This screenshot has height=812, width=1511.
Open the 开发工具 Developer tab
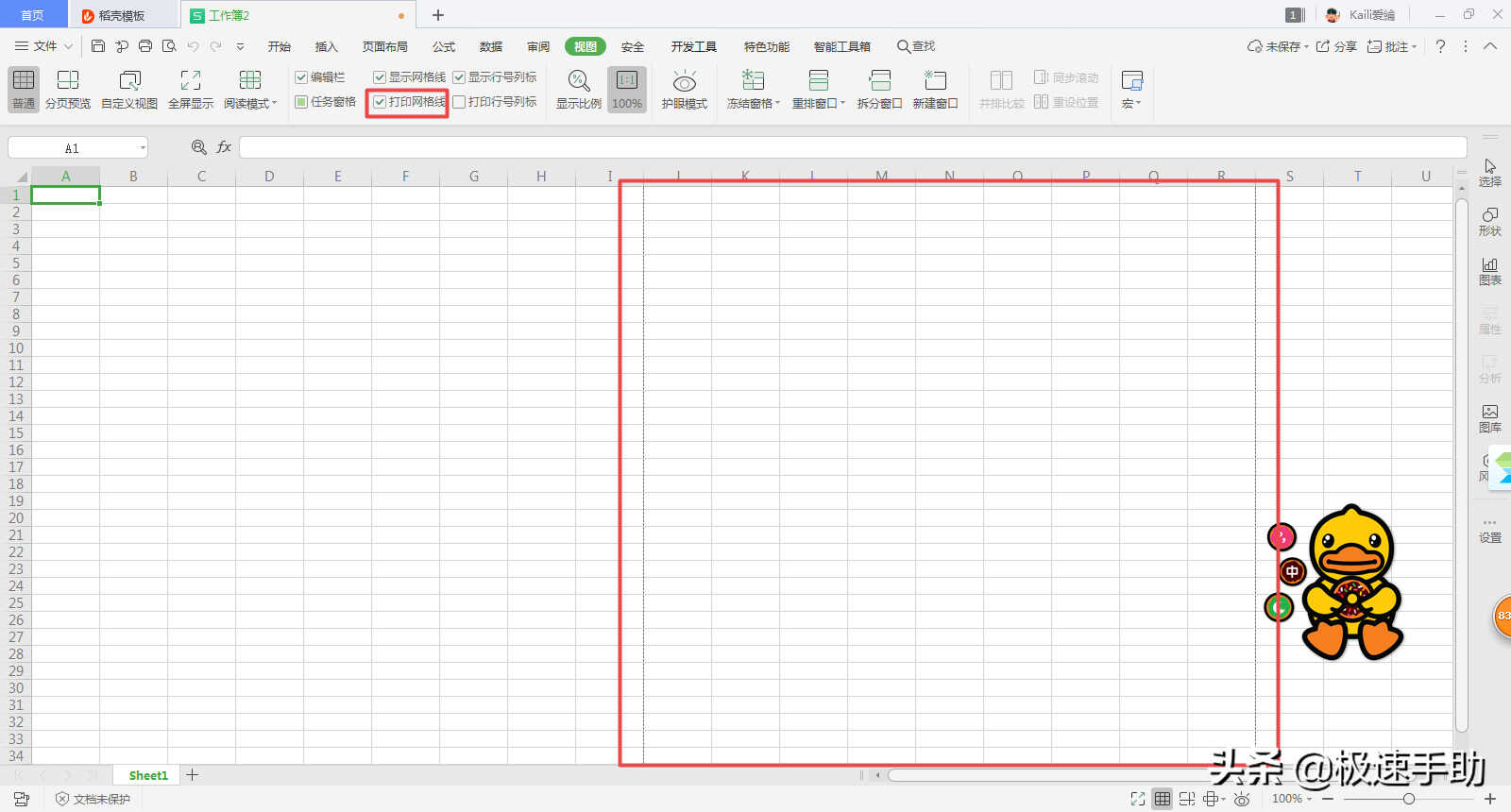tap(693, 46)
